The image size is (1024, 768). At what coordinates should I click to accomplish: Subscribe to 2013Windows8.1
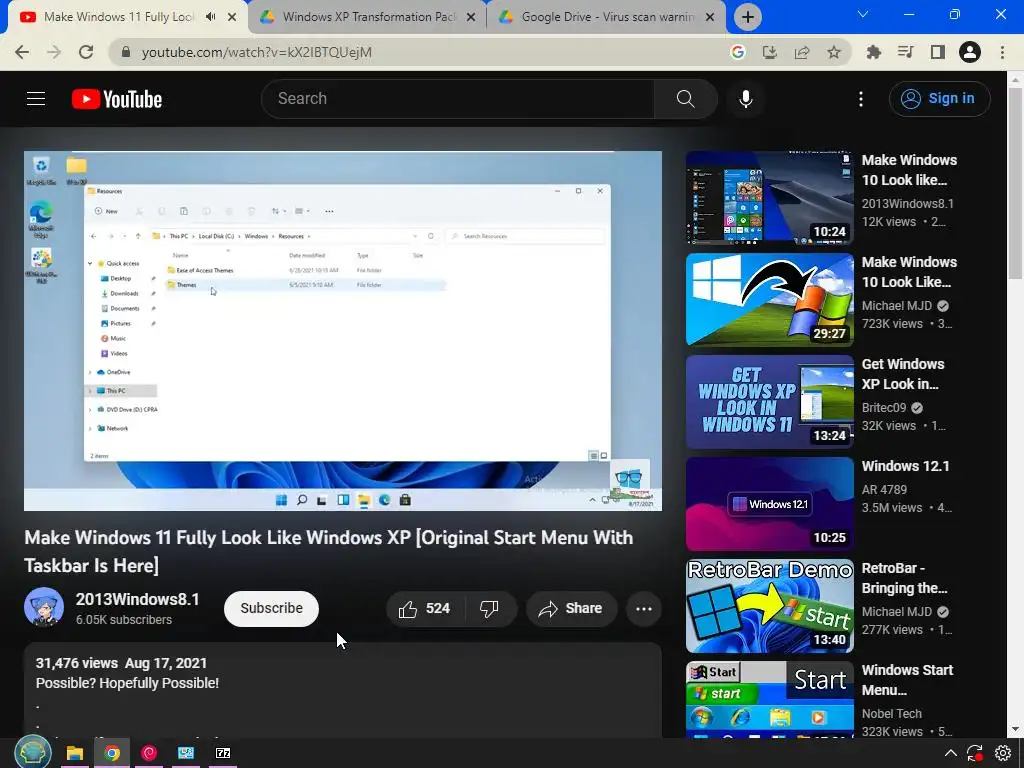point(271,609)
